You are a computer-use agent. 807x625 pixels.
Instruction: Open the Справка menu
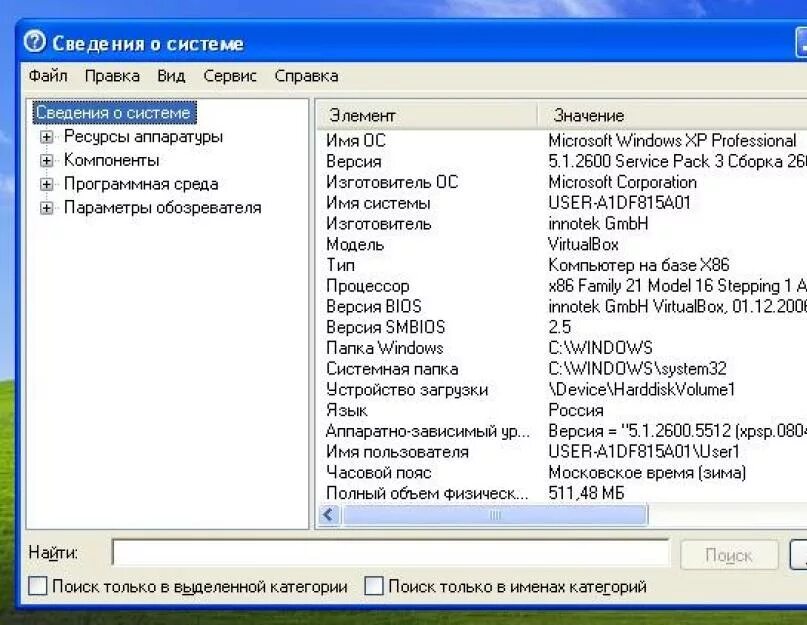[x=306, y=76]
